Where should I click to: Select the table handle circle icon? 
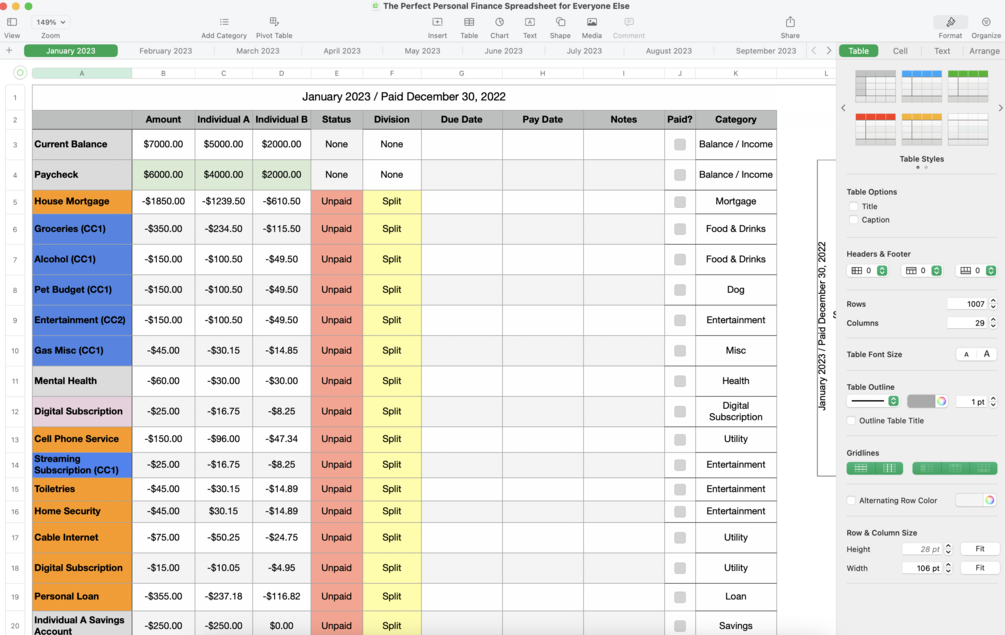click(x=20, y=73)
